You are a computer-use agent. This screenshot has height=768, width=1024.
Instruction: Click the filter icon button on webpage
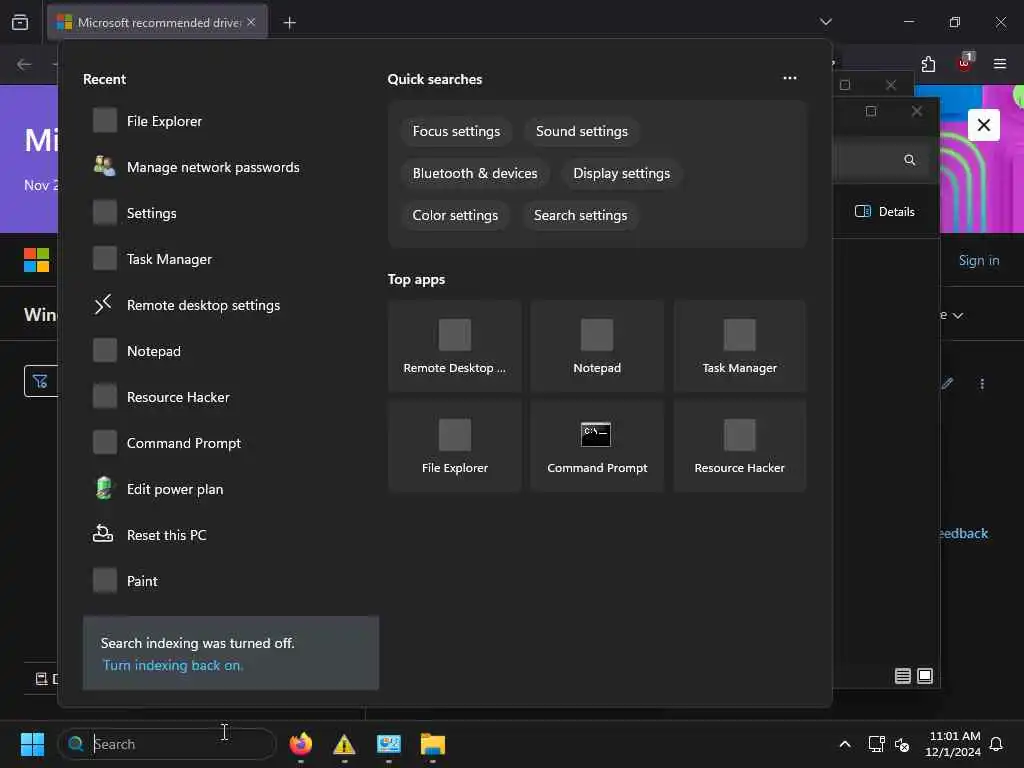coord(40,381)
